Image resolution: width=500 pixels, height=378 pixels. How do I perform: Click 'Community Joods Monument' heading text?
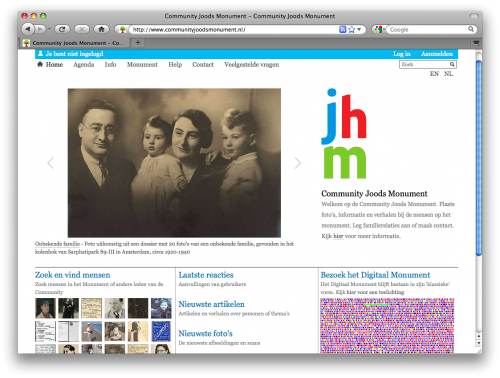pos(374,194)
